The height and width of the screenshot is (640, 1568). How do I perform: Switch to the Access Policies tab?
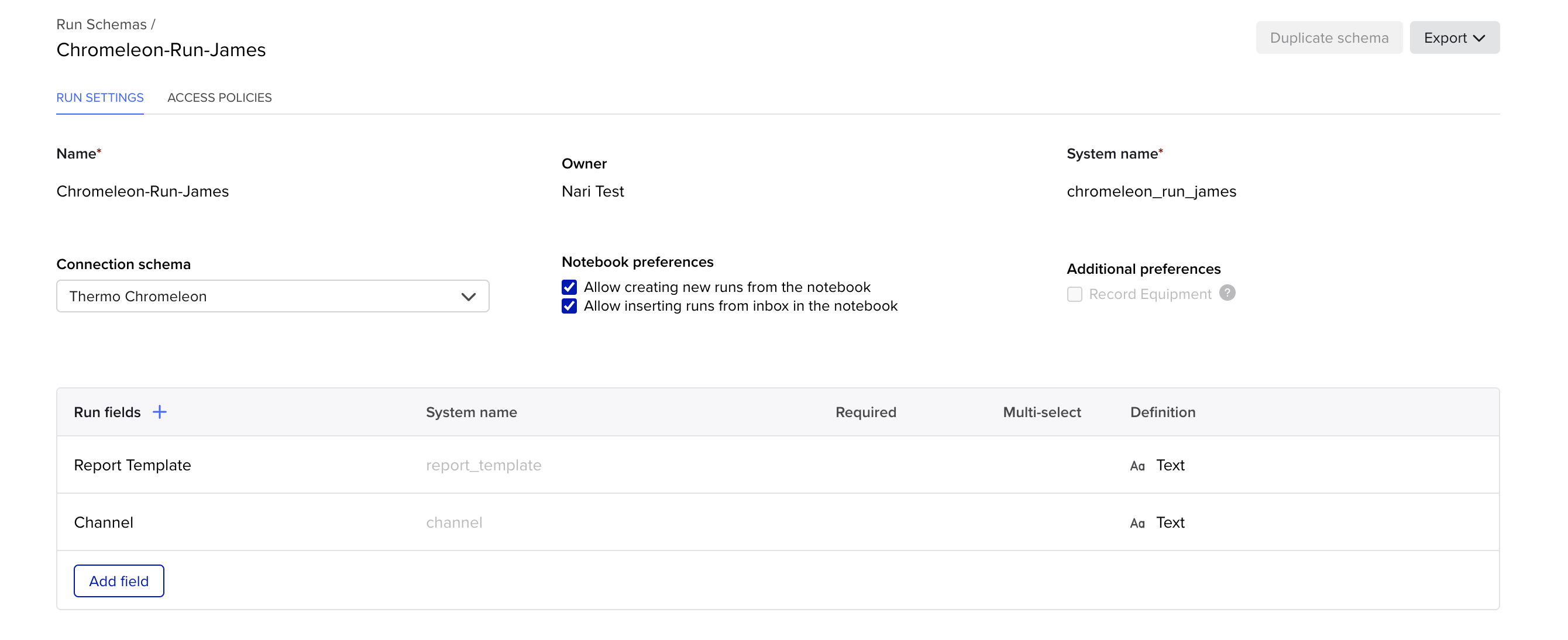click(219, 97)
